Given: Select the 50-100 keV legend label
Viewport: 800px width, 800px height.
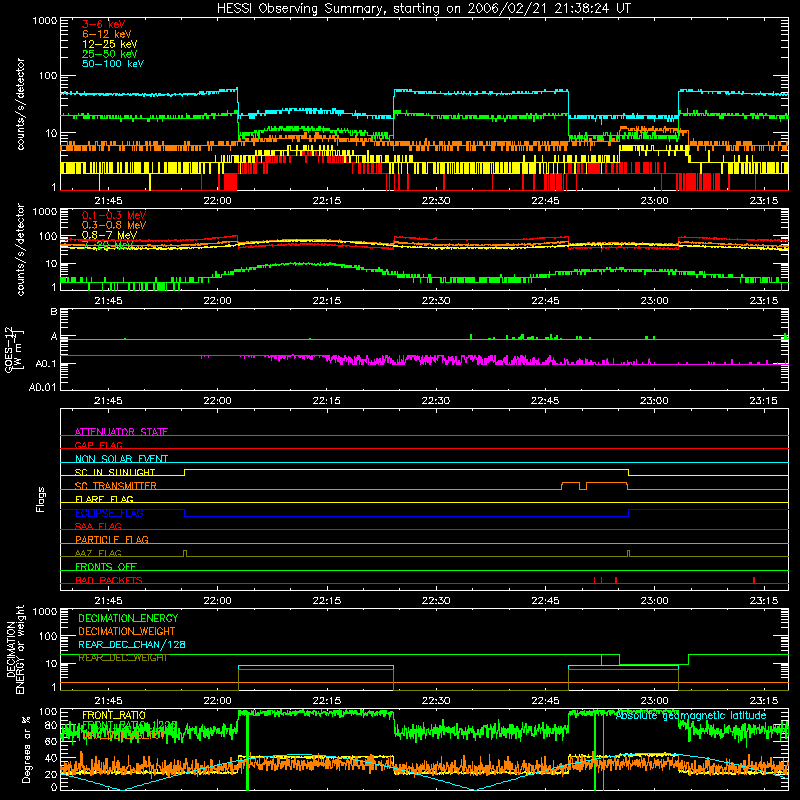Looking at the screenshot, I should coord(113,64).
